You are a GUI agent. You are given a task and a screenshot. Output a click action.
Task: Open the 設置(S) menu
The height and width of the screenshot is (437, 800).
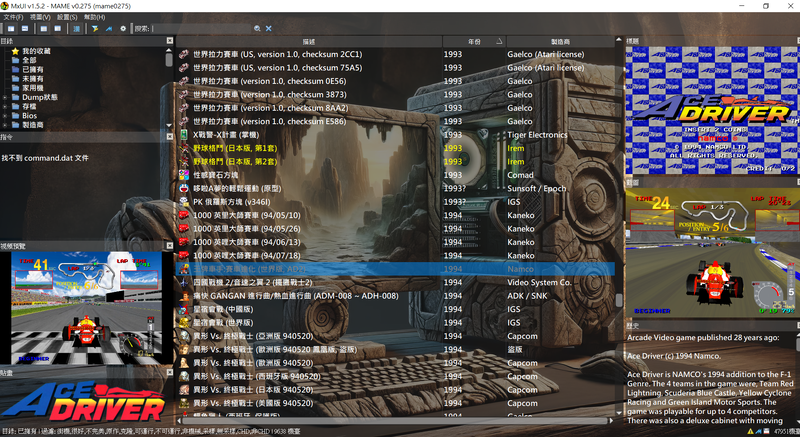(x=67, y=17)
